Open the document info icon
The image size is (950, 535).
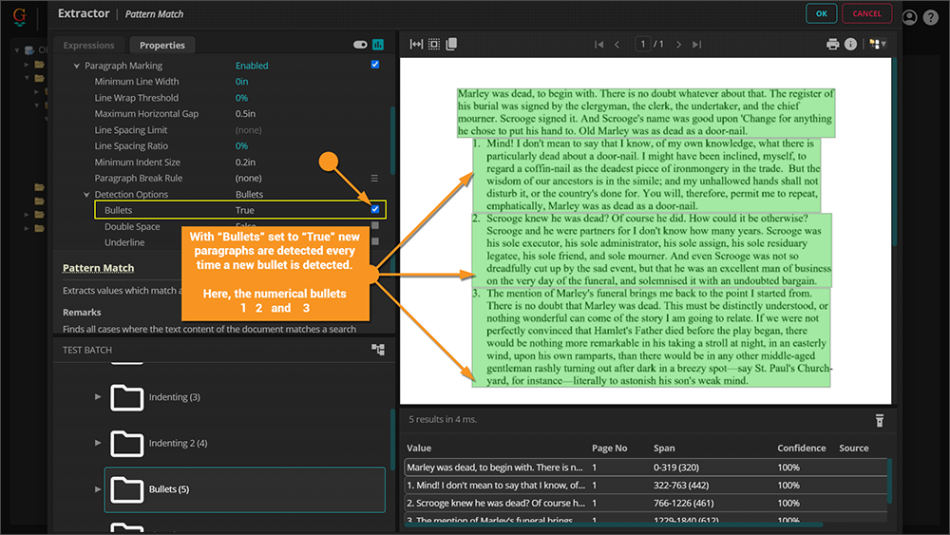pos(851,44)
